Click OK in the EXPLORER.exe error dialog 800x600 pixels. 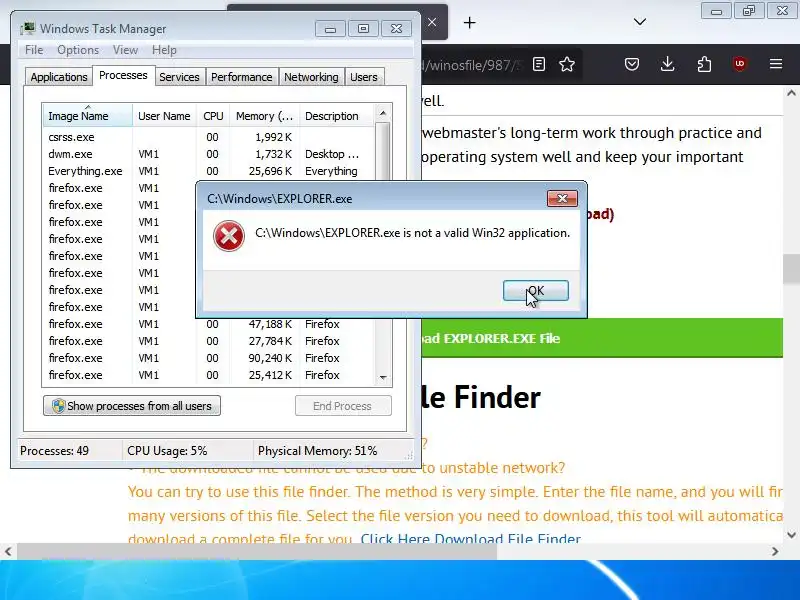536,290
